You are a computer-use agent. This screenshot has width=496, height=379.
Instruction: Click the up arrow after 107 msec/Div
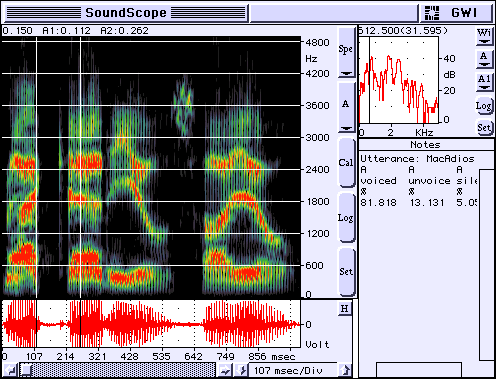[x=345, y=370]
